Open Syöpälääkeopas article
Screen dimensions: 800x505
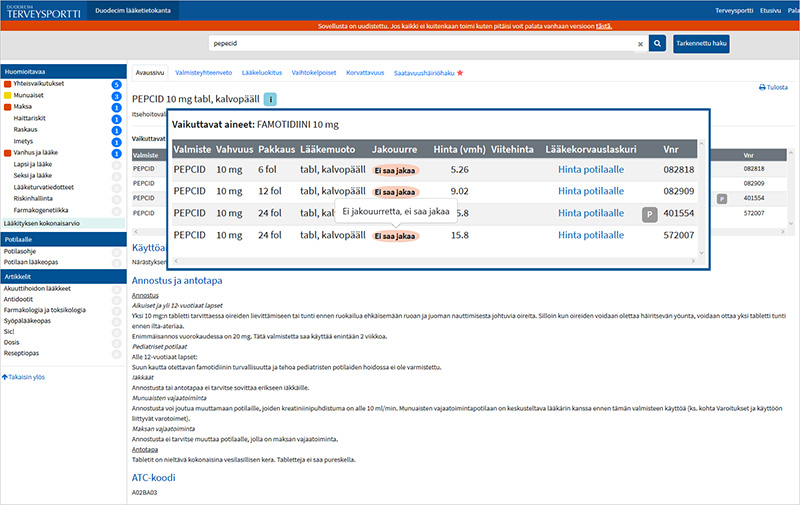(28, 321)
